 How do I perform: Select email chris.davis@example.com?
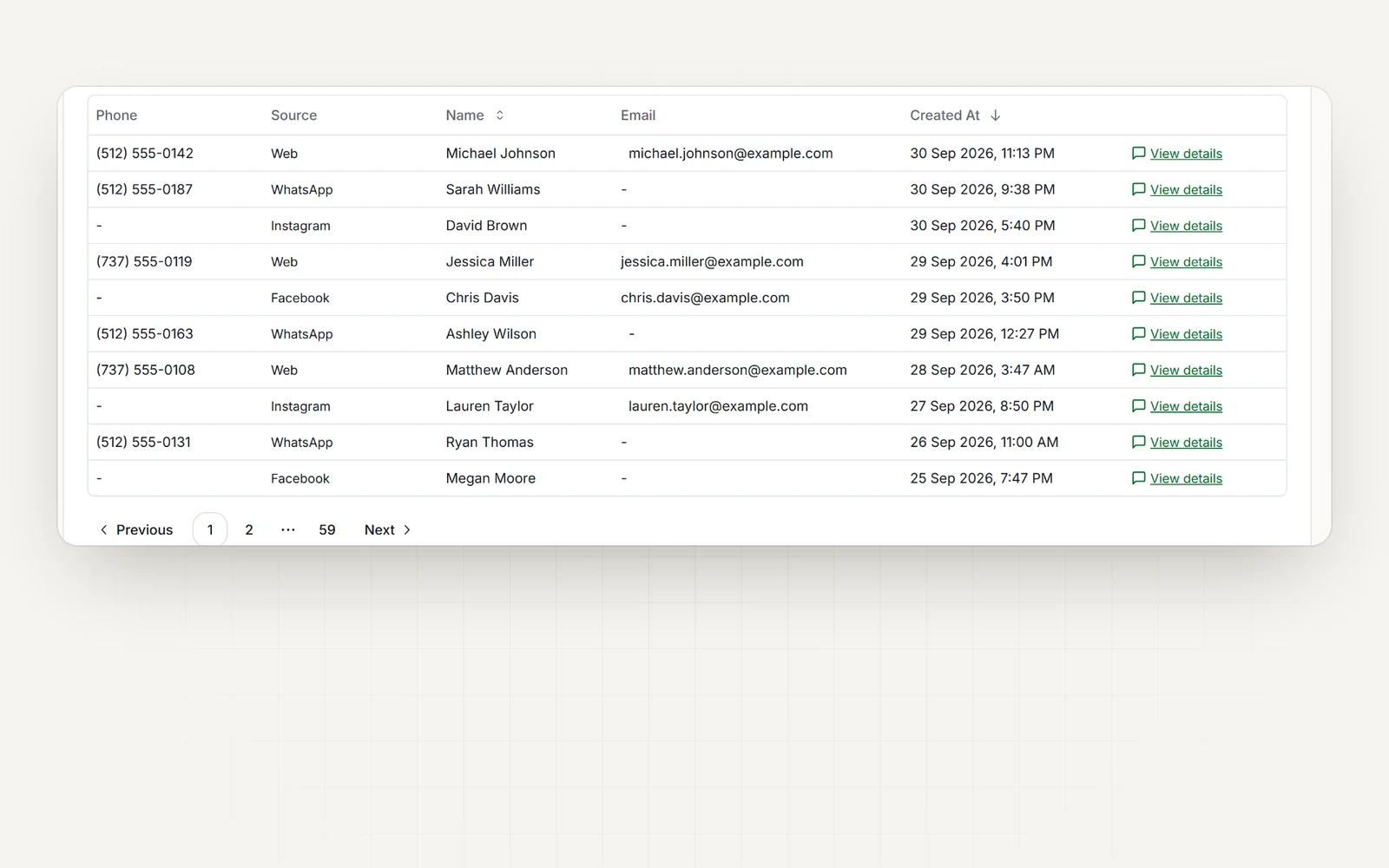tap(705, 298)
